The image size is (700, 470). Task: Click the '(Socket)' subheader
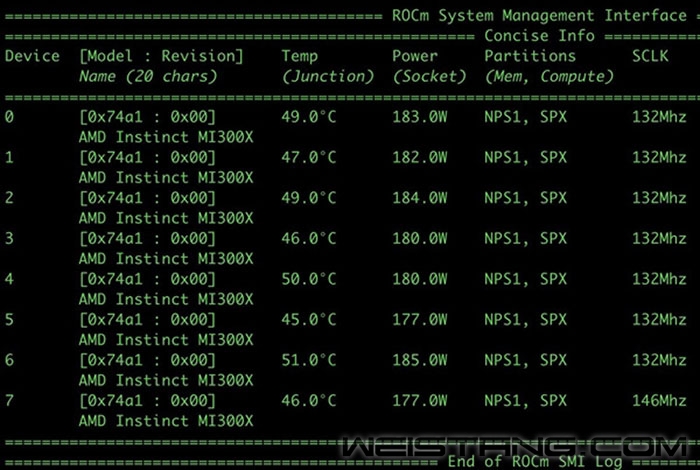429,76
